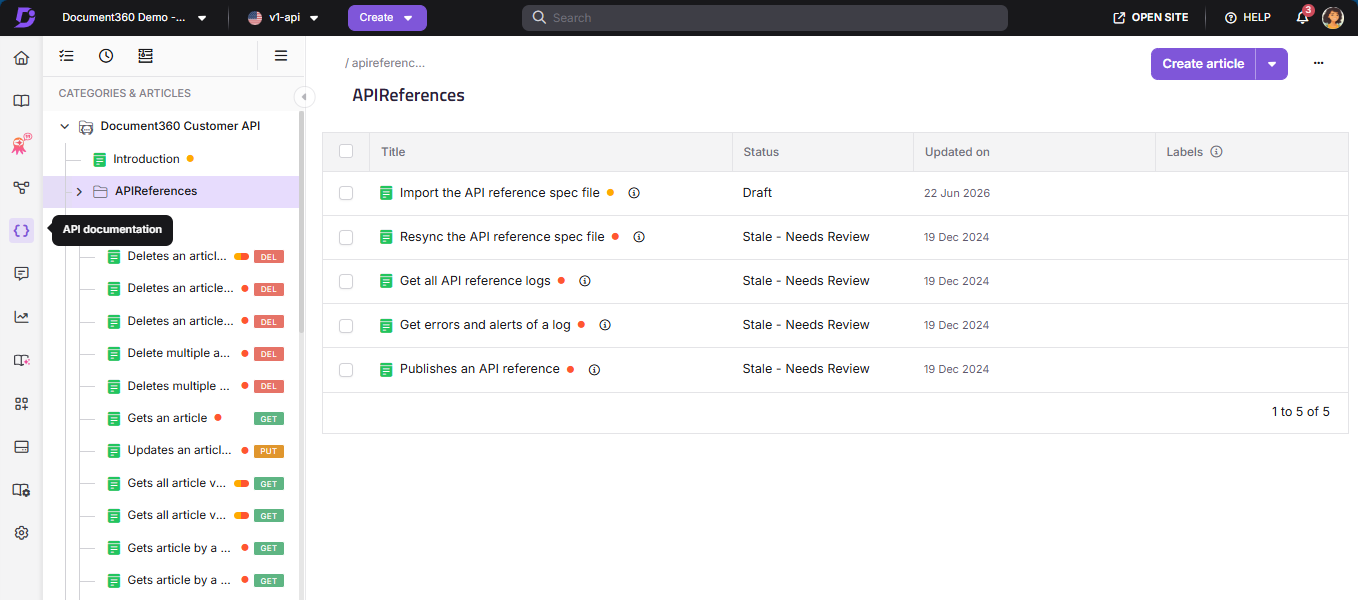Click info icon next to Labels header
Screen dimensions: 1358x600
coord(1217,152)
